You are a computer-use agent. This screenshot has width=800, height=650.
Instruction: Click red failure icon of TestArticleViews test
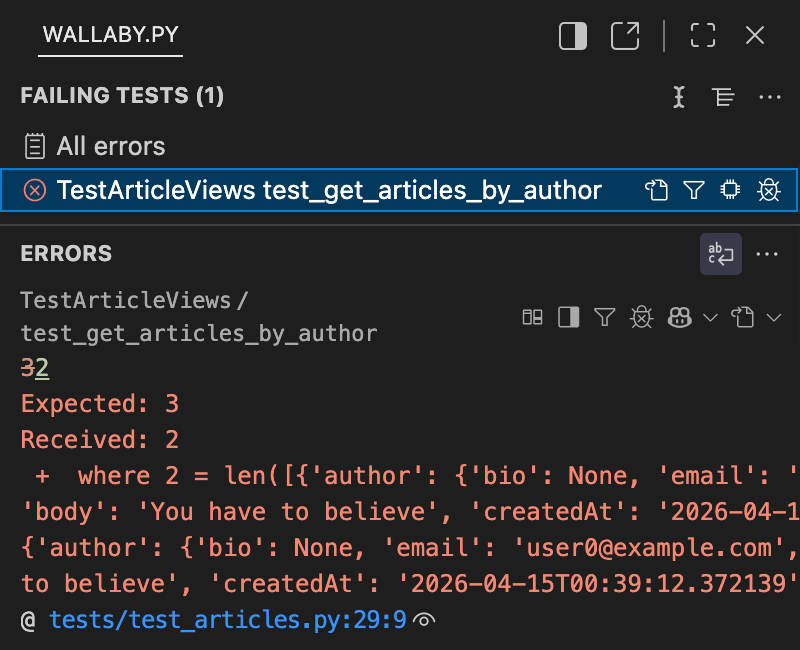click(35, 190)
